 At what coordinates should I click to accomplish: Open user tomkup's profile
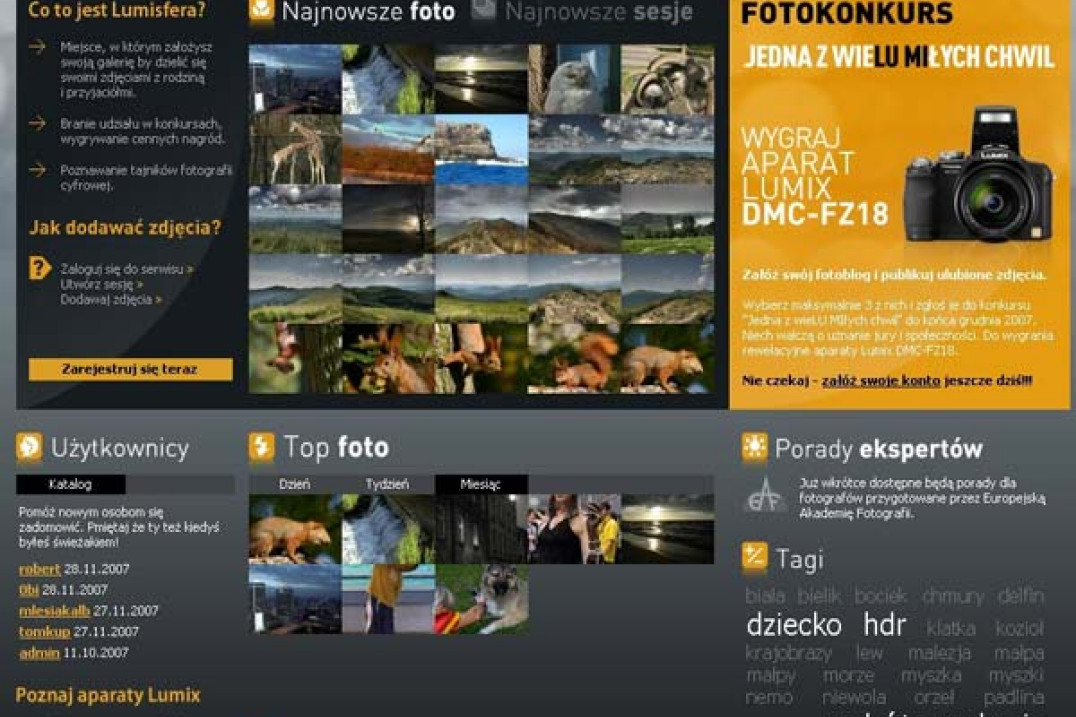[45, 631]
